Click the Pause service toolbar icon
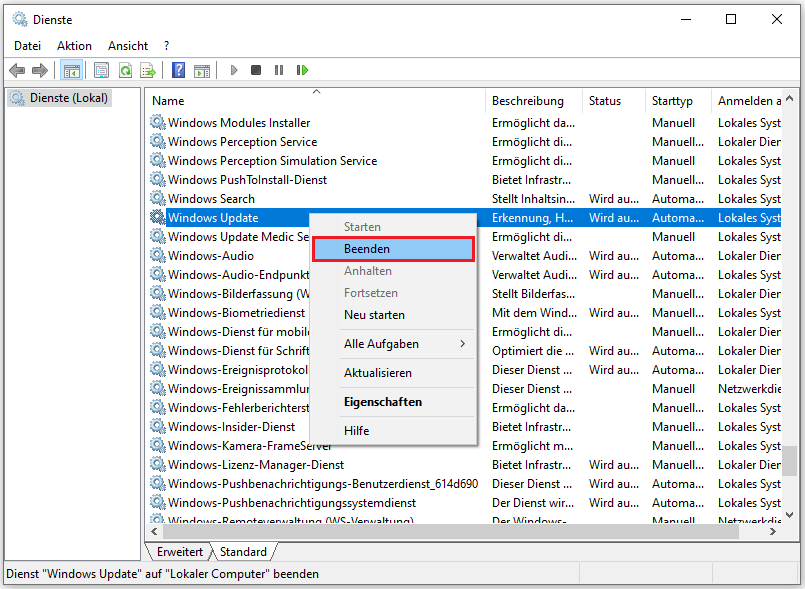The width and height of the screenshot is (805, 589). (279, 70)
